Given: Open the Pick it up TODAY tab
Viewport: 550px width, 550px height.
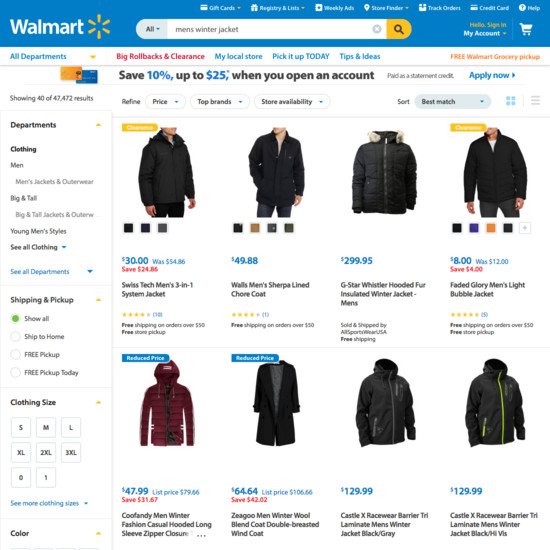Looking at the screenshot, I should tap(301, 56).
